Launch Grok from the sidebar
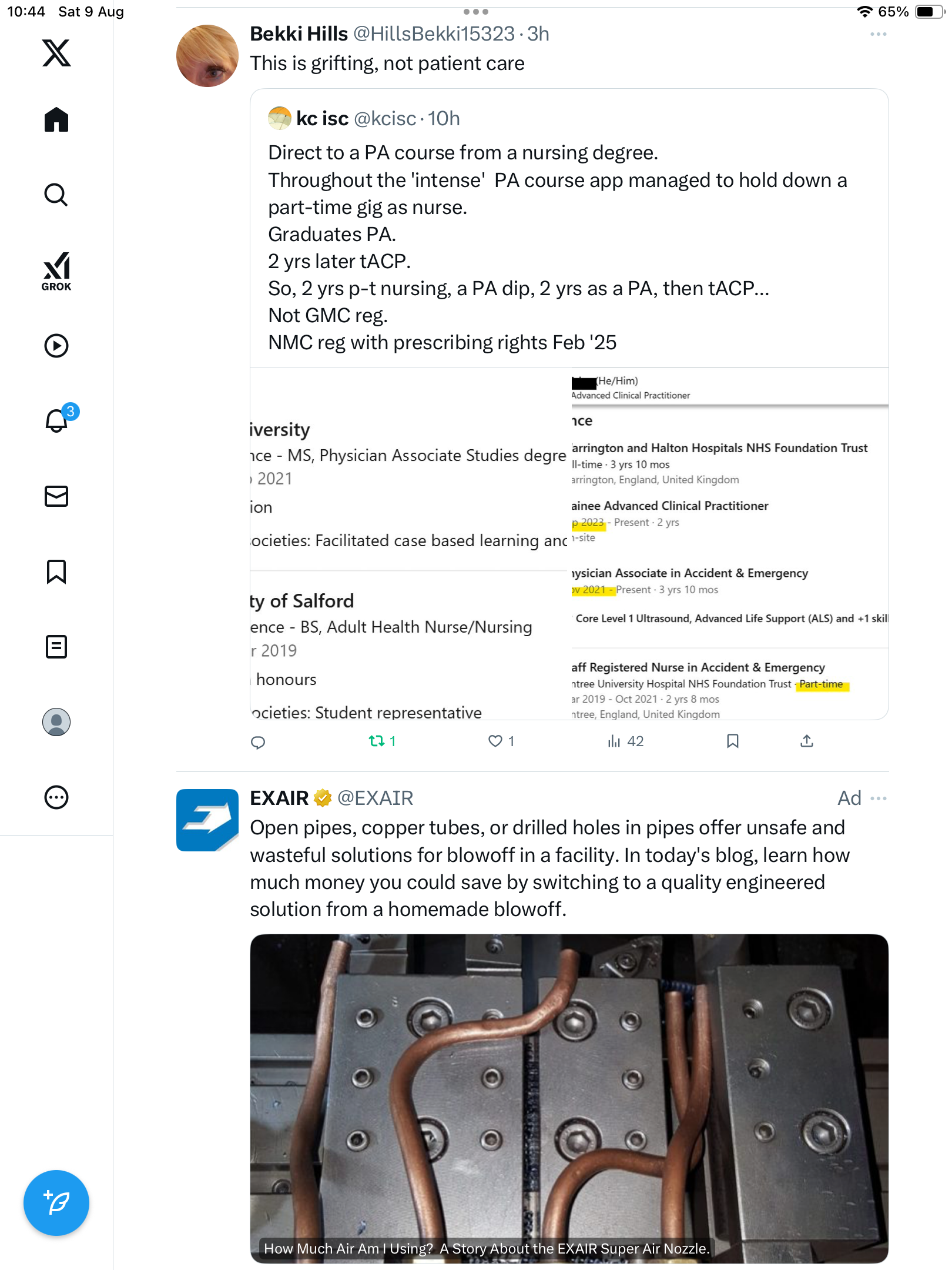Image resolution: width=952 pixels, height=1270 pixels. [56, 272]
